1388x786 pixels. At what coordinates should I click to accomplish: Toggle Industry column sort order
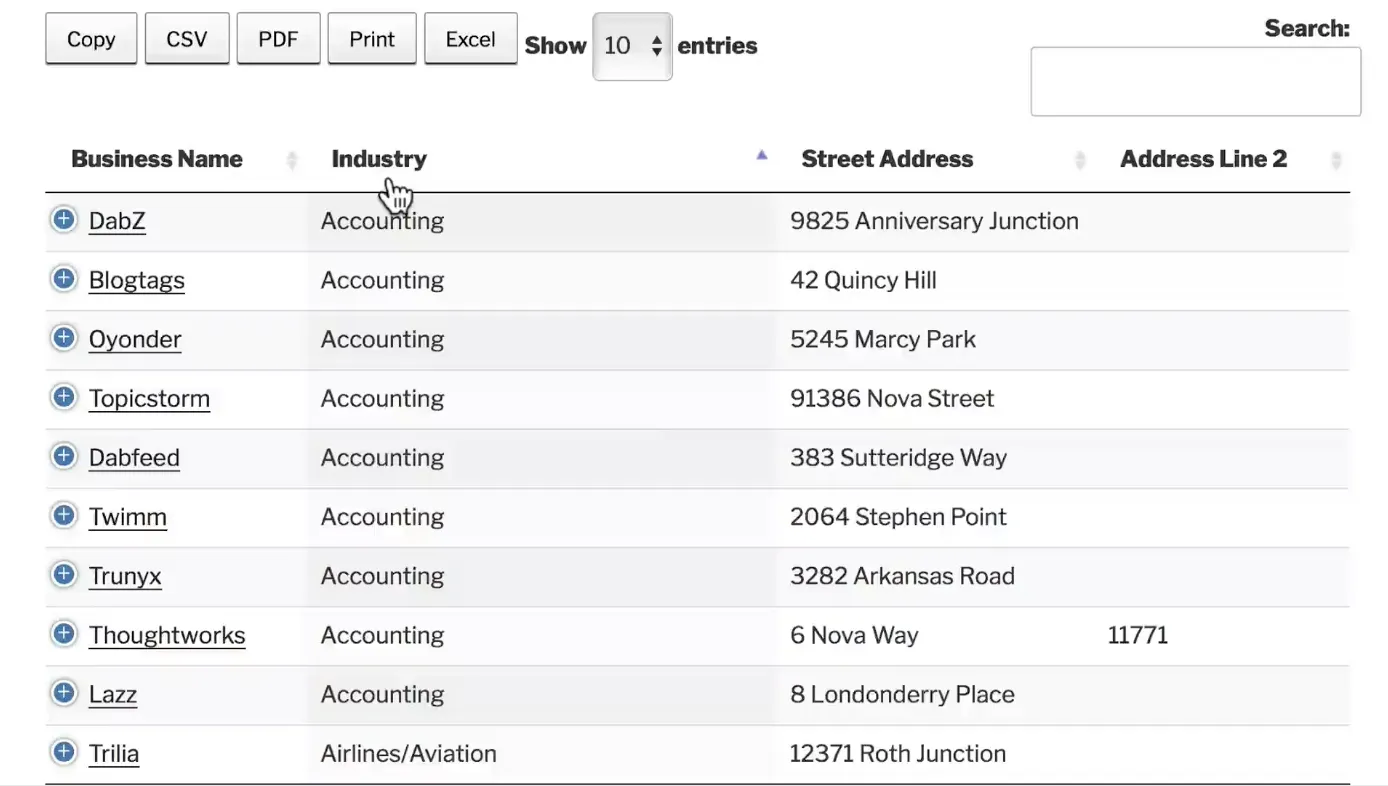tap(379, 159)
